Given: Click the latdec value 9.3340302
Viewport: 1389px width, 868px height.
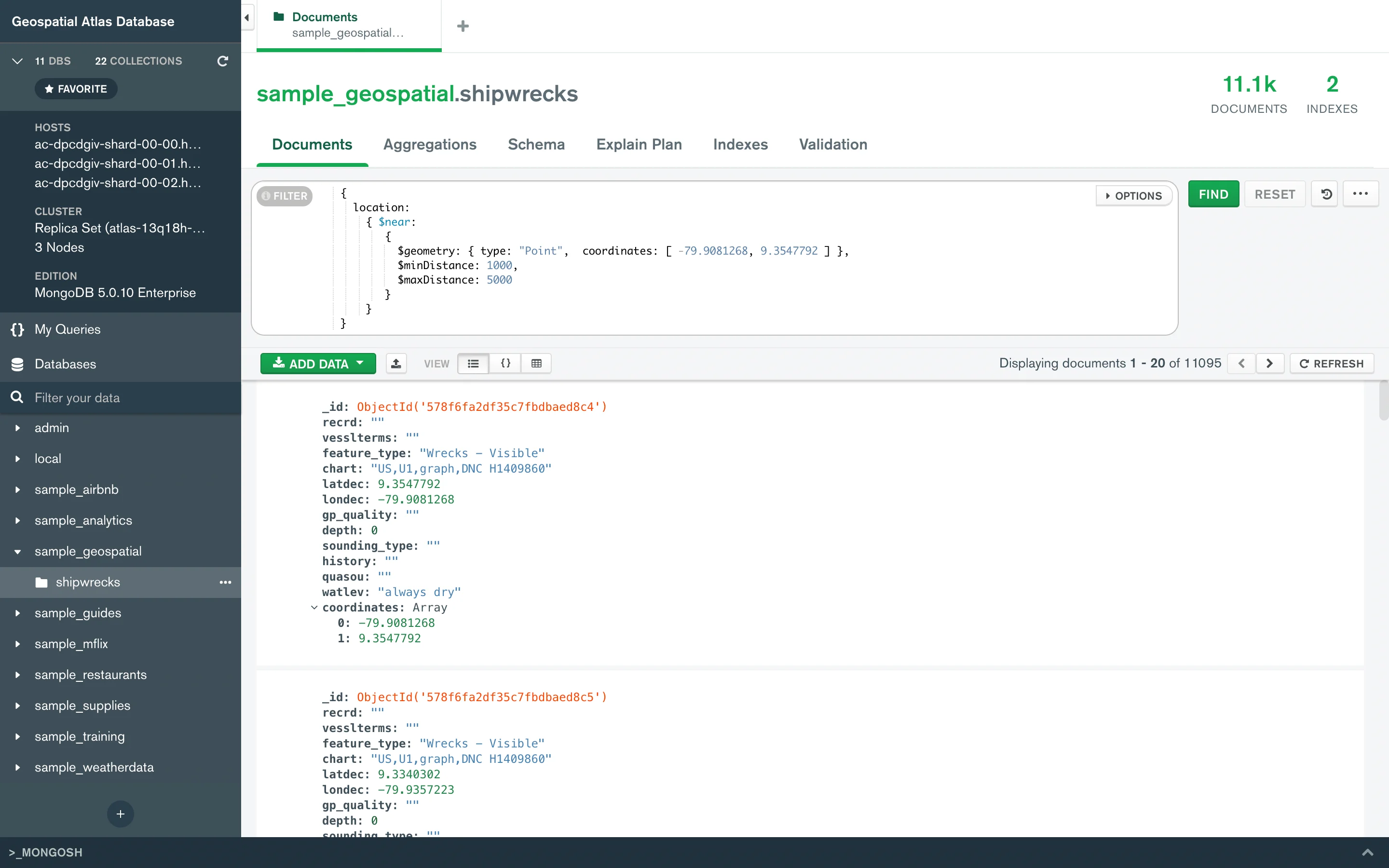Looking at the screenshot, I should pyautogui.click(x=409, y=774).
